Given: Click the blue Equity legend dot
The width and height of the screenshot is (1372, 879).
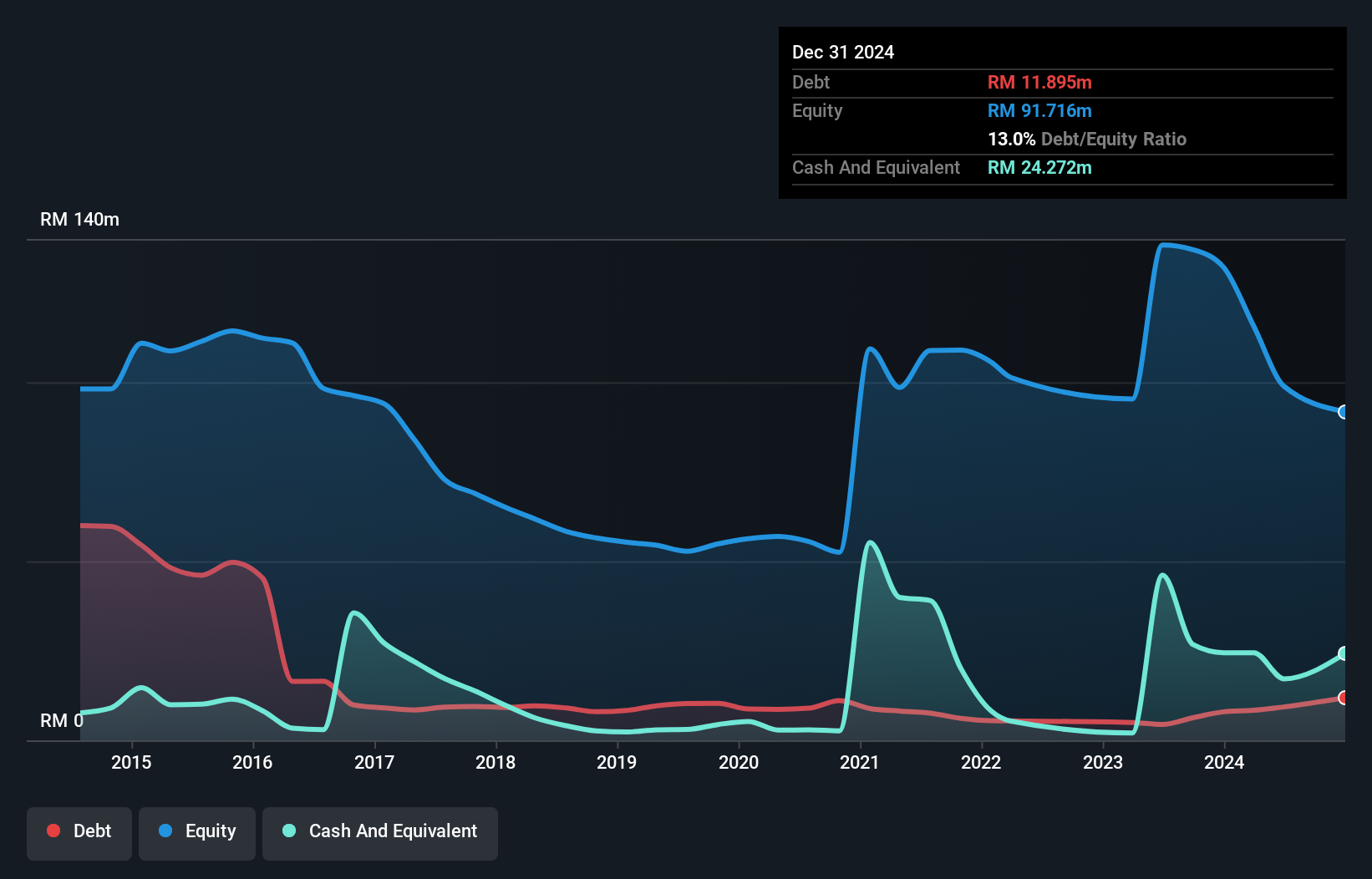Looking at the screenshot, I should coord(165,831).
